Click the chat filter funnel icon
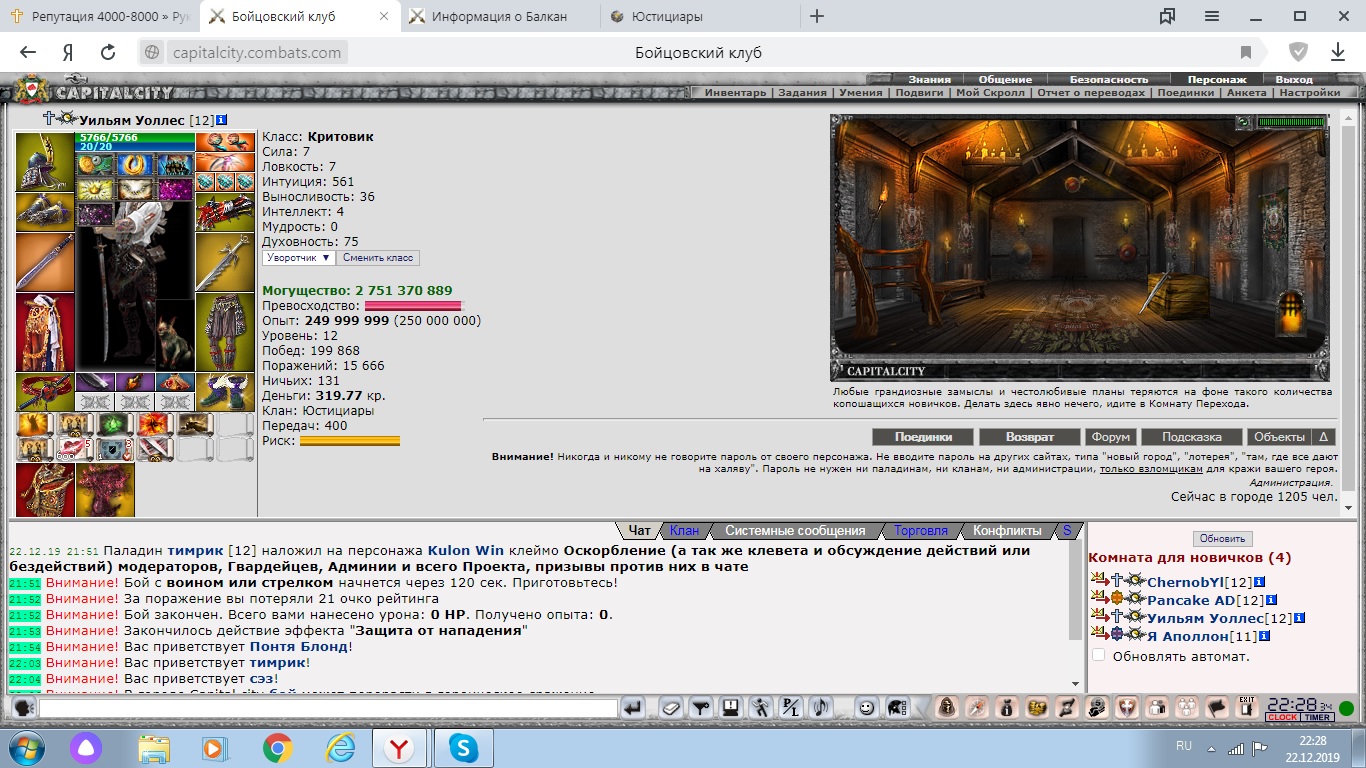 click(x=701, y=708)
